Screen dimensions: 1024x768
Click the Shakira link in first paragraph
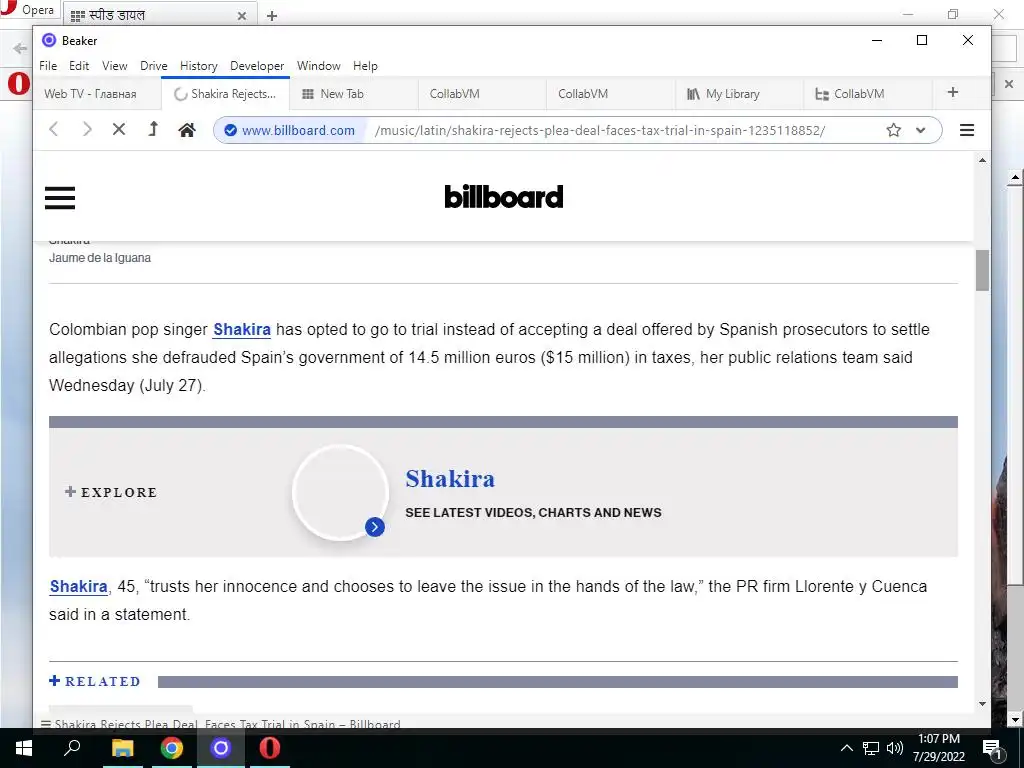click(x=242, y=329)
